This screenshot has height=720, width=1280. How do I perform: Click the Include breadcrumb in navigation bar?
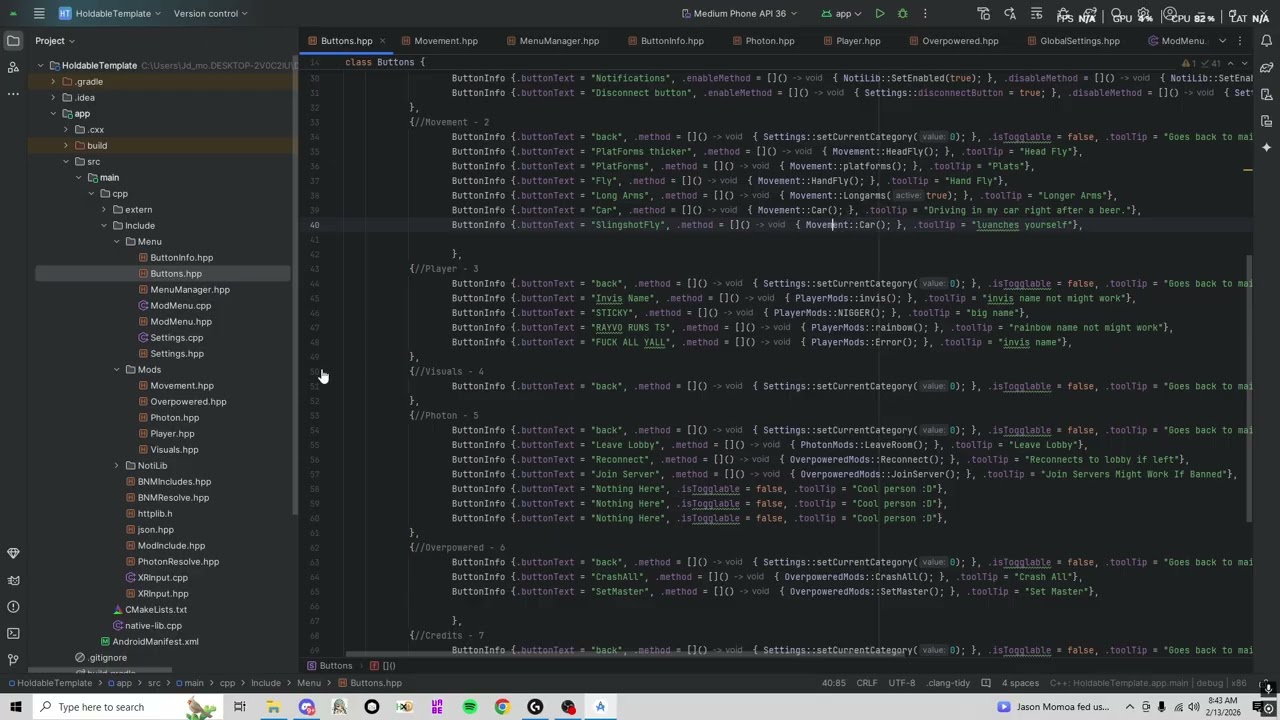[x=266, y=683]
